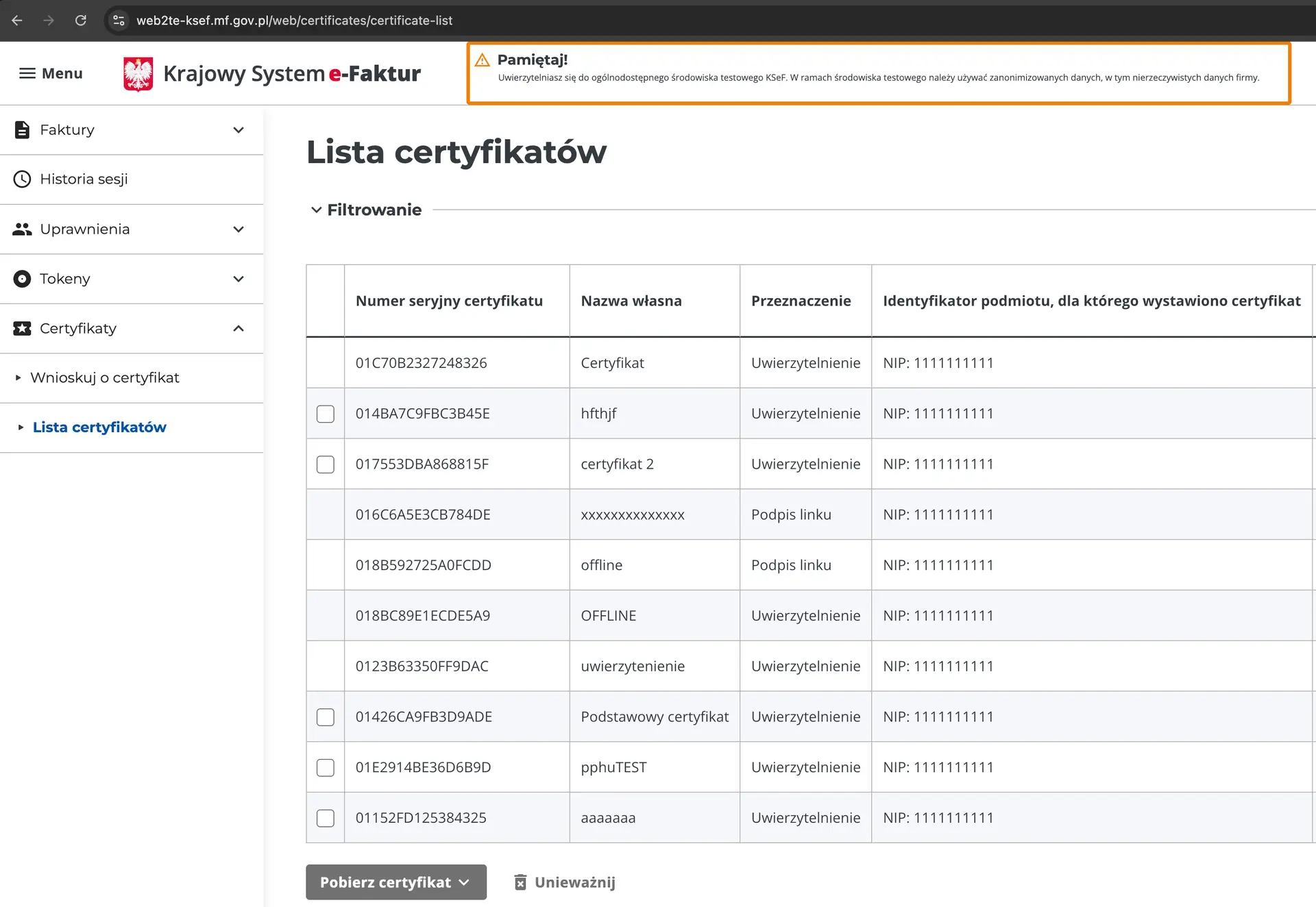Check the row for Podstawowy certyfikat

326,717
